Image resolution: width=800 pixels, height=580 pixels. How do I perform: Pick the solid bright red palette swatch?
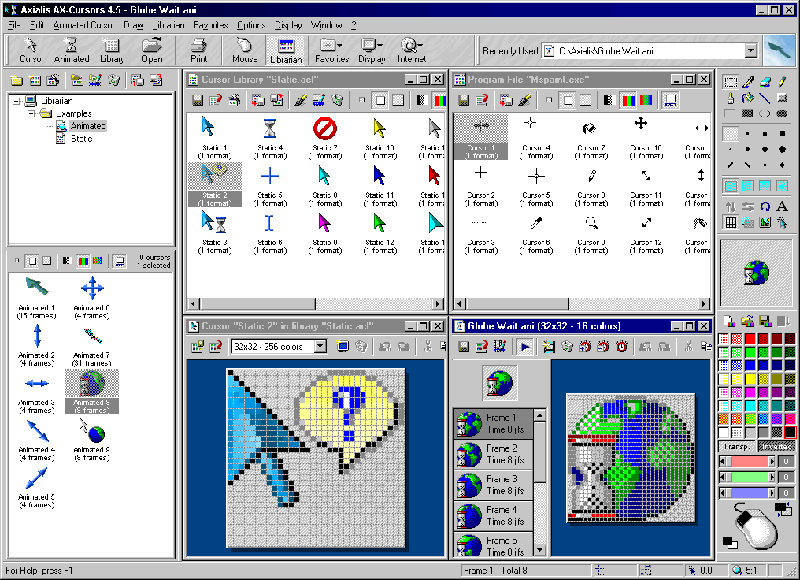[x=750, y=339]
